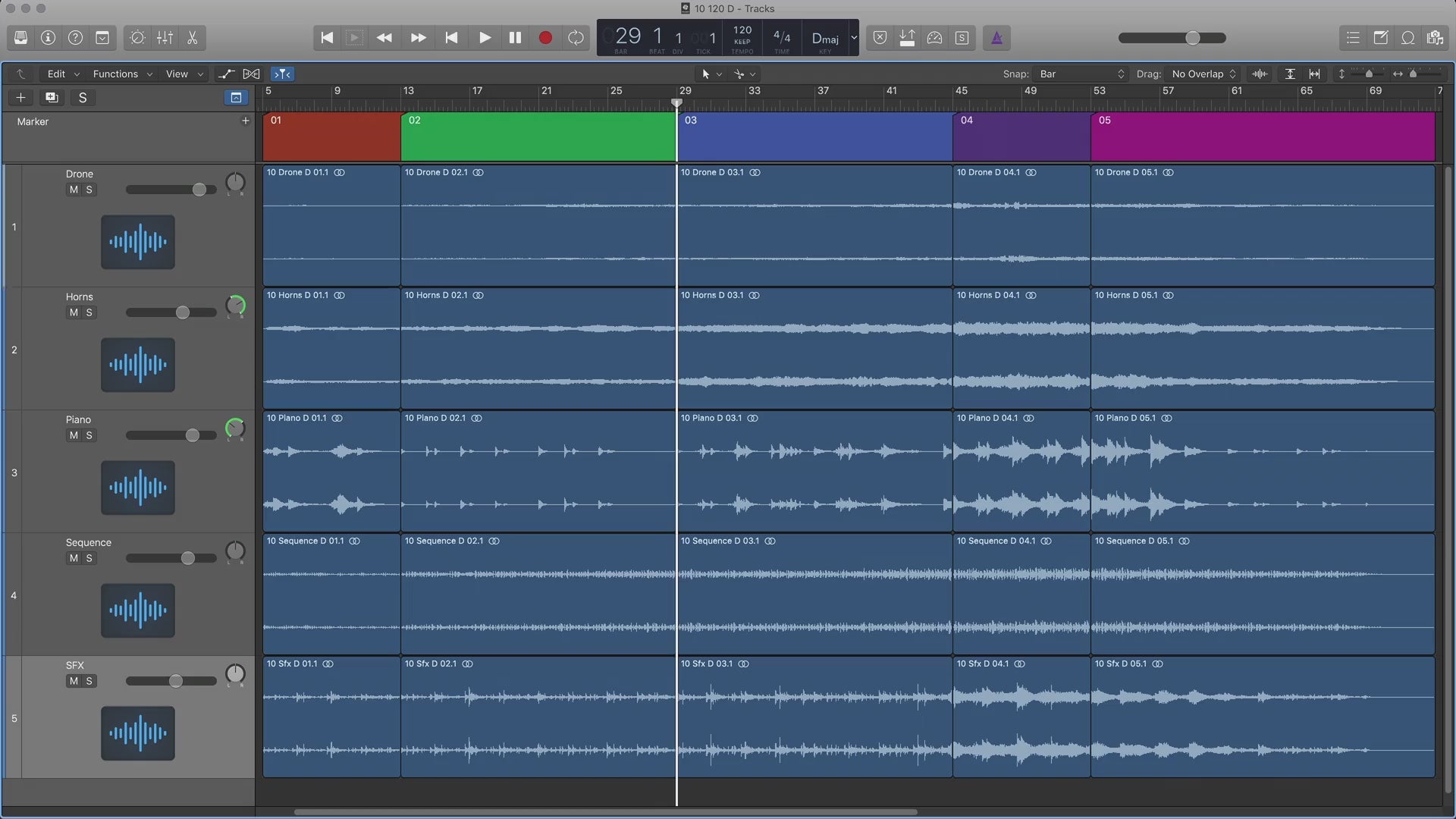Open Quick Help
Viewport: 1456px width, 819px height.
[x=76, y=38]
